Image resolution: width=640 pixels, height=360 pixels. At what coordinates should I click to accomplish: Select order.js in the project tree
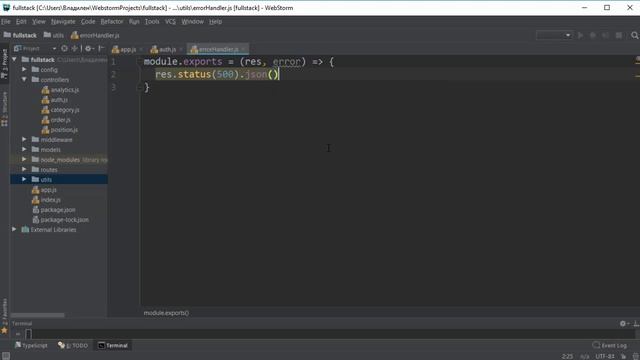pos(56,120)
